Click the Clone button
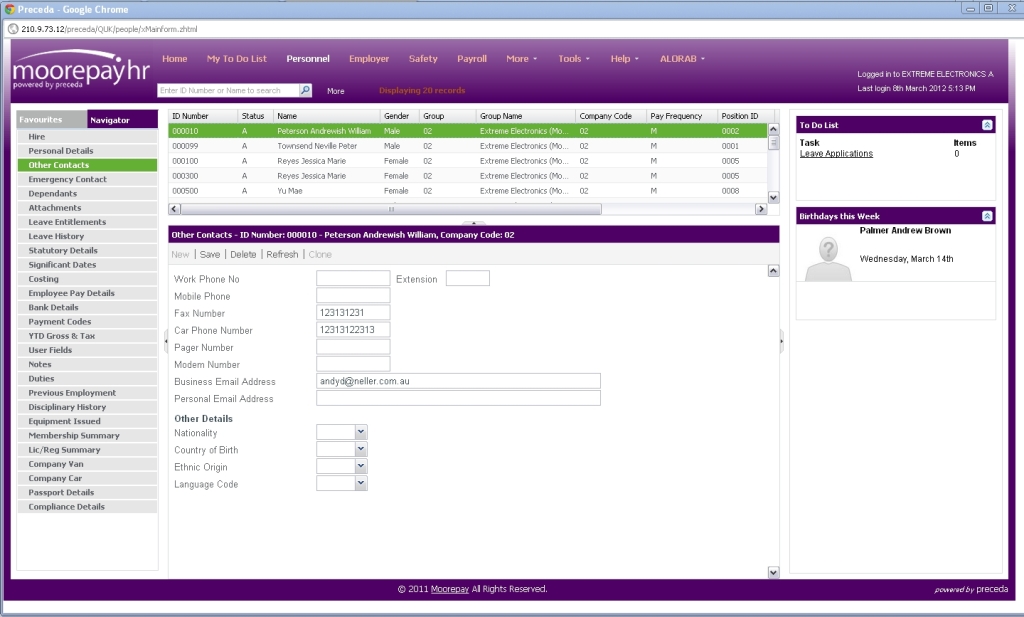The width and height of the screenshot is (1024, 617). point(320,255)
